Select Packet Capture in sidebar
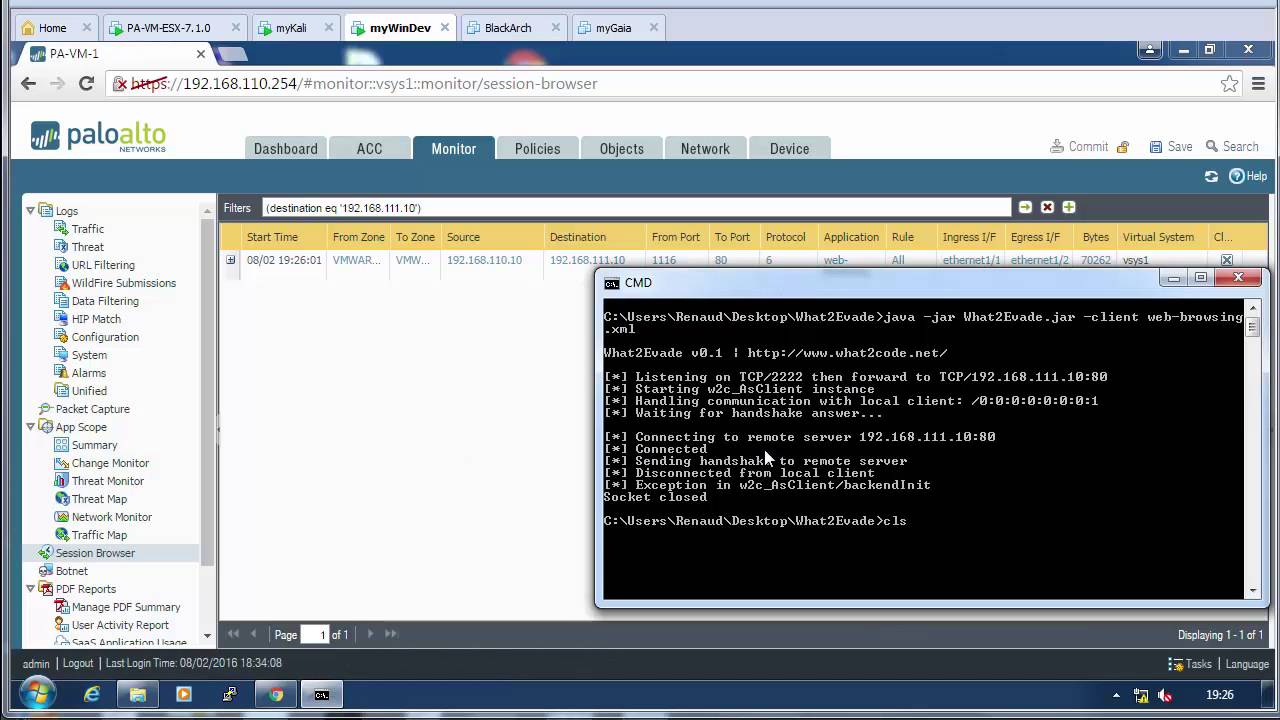 [92, 409]
